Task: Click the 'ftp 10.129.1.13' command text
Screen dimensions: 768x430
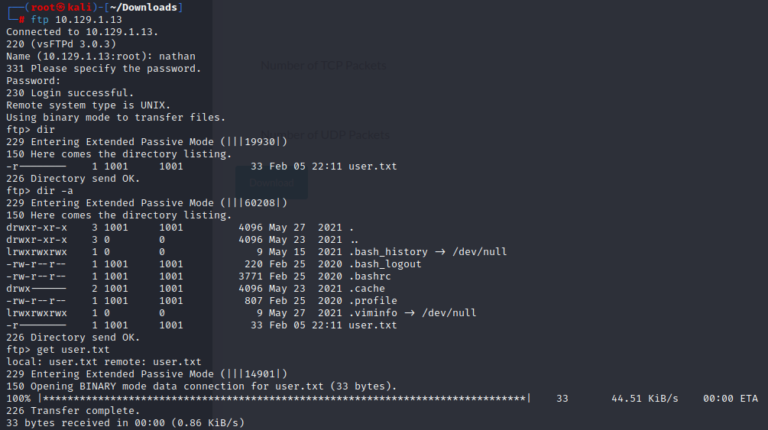Action: pos(73,19)
